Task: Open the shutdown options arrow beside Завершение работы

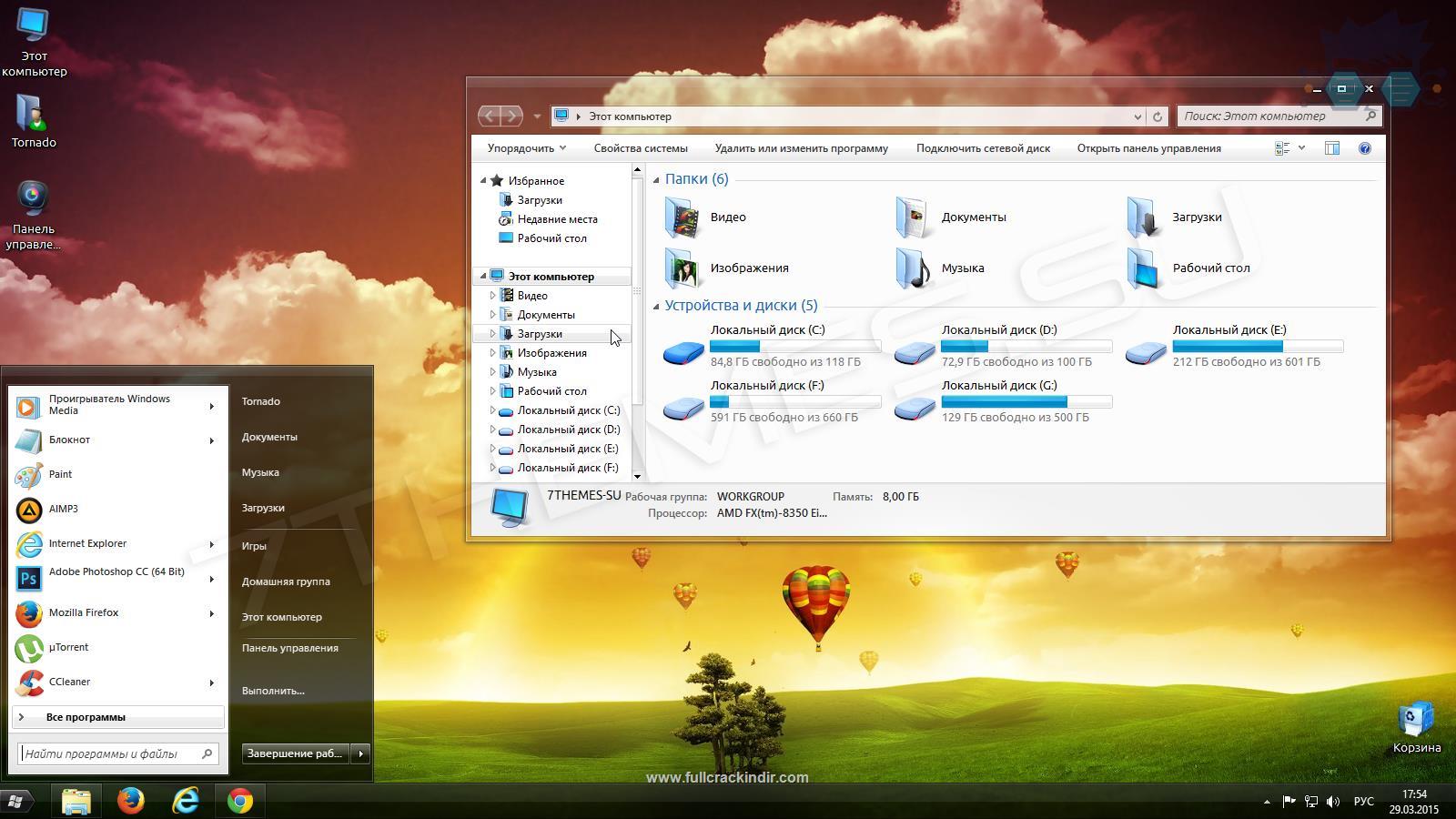Action: tap(360, 753)
